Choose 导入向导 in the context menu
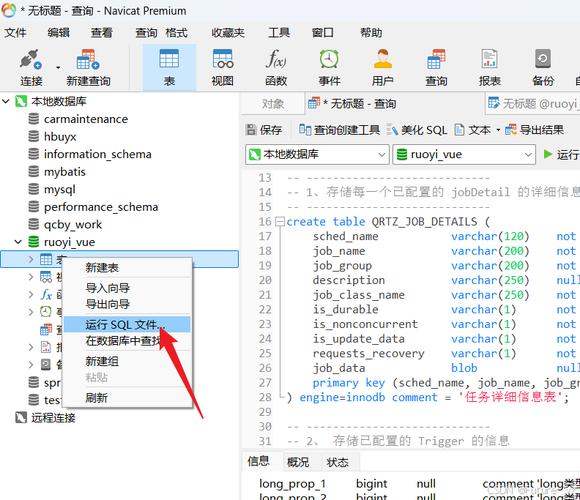 coord(127,288)
